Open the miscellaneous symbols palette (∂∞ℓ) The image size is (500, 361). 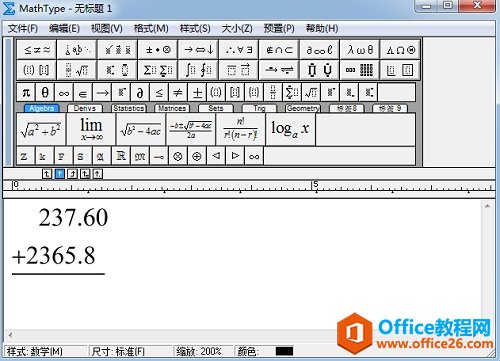(x=320, y=50)
